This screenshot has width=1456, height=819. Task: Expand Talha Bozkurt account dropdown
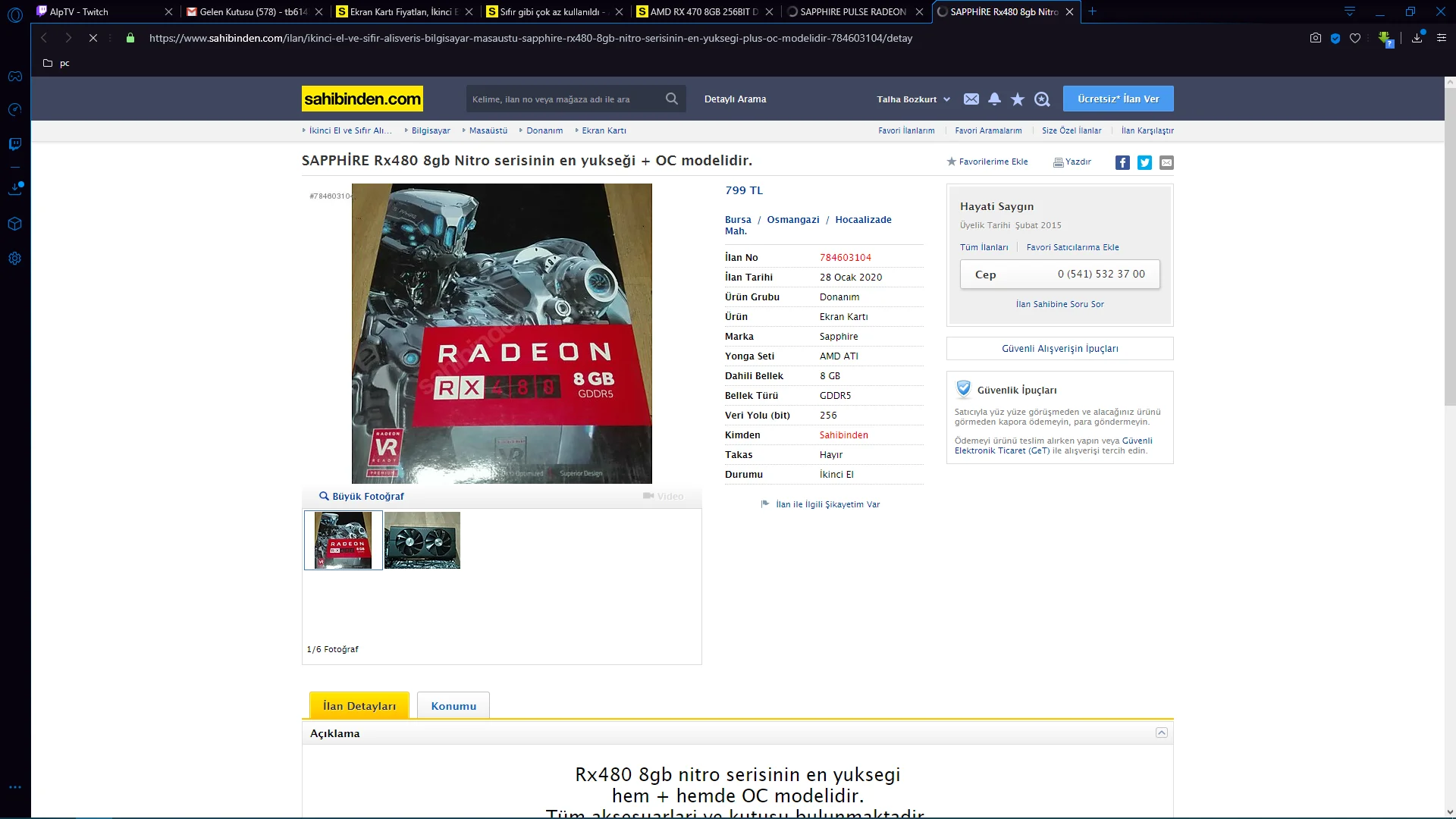(913, 99)
